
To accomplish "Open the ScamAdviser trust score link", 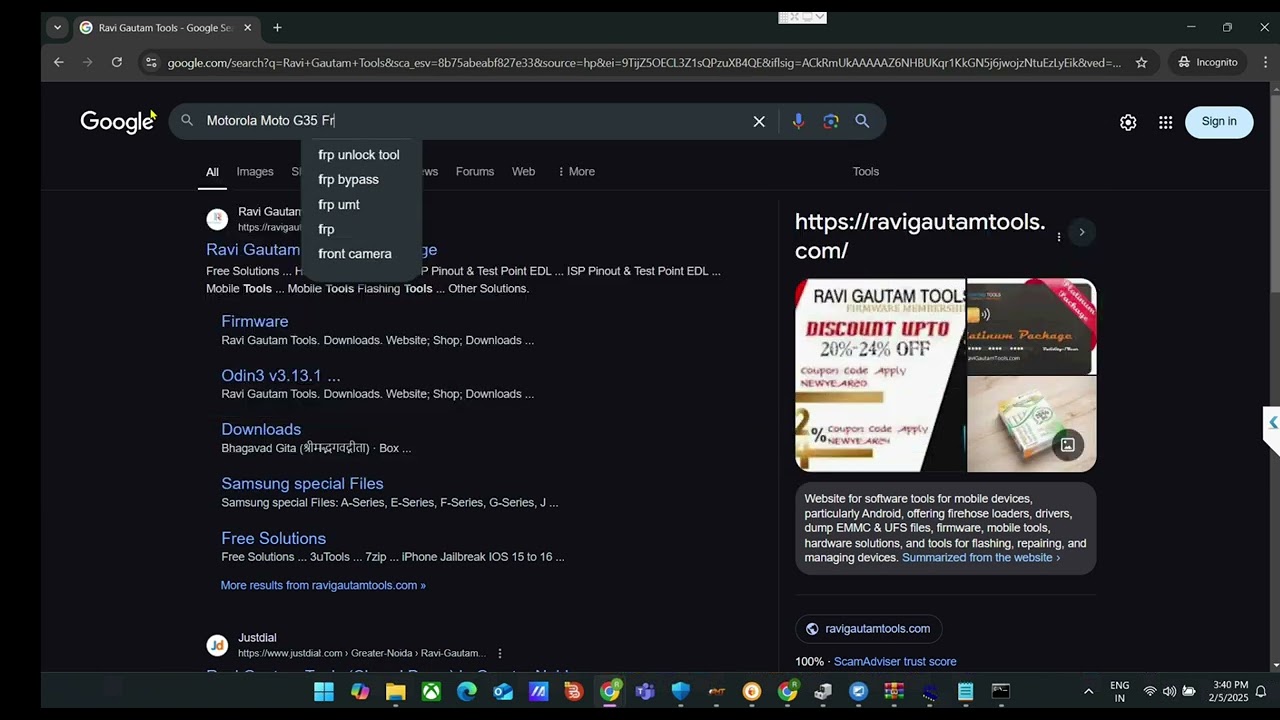I will [895, 662].
